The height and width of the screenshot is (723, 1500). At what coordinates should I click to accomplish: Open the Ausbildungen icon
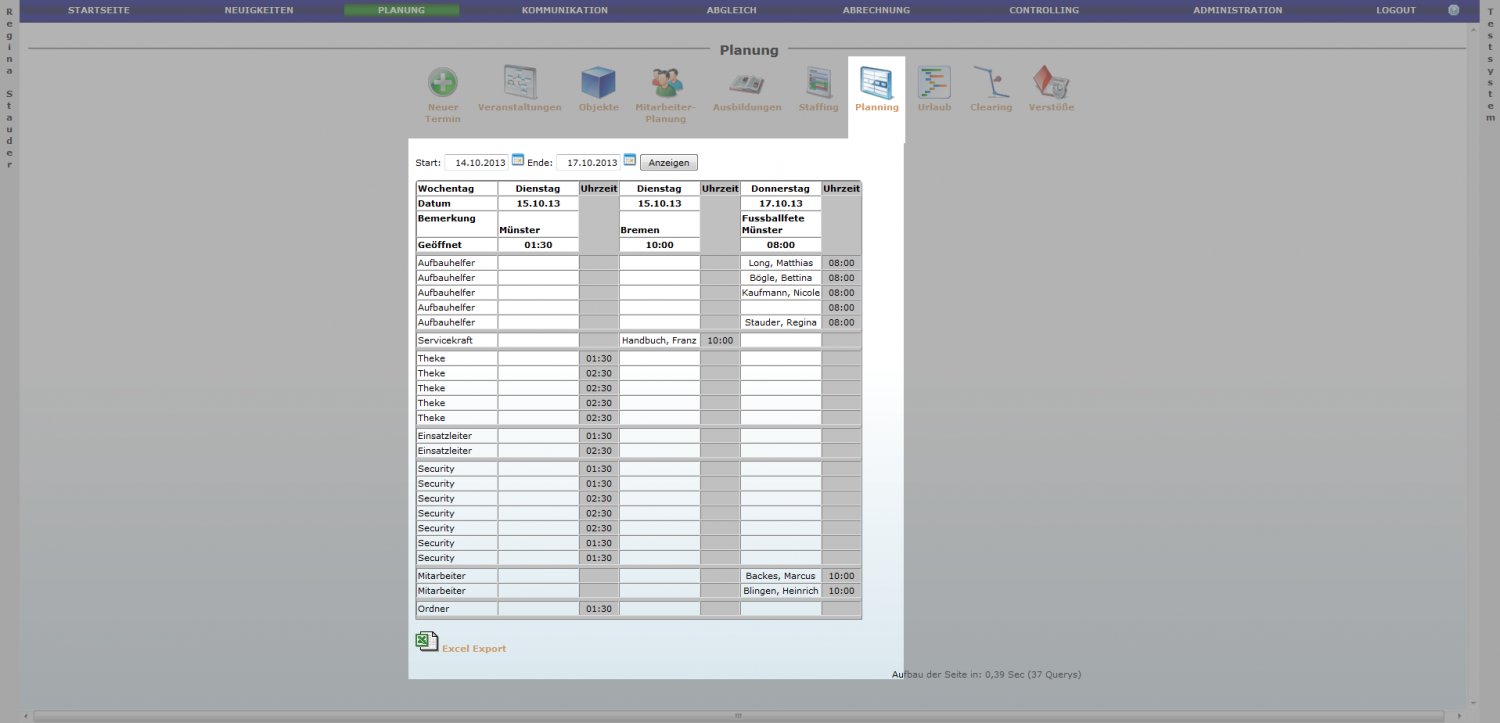click(747, 82)
